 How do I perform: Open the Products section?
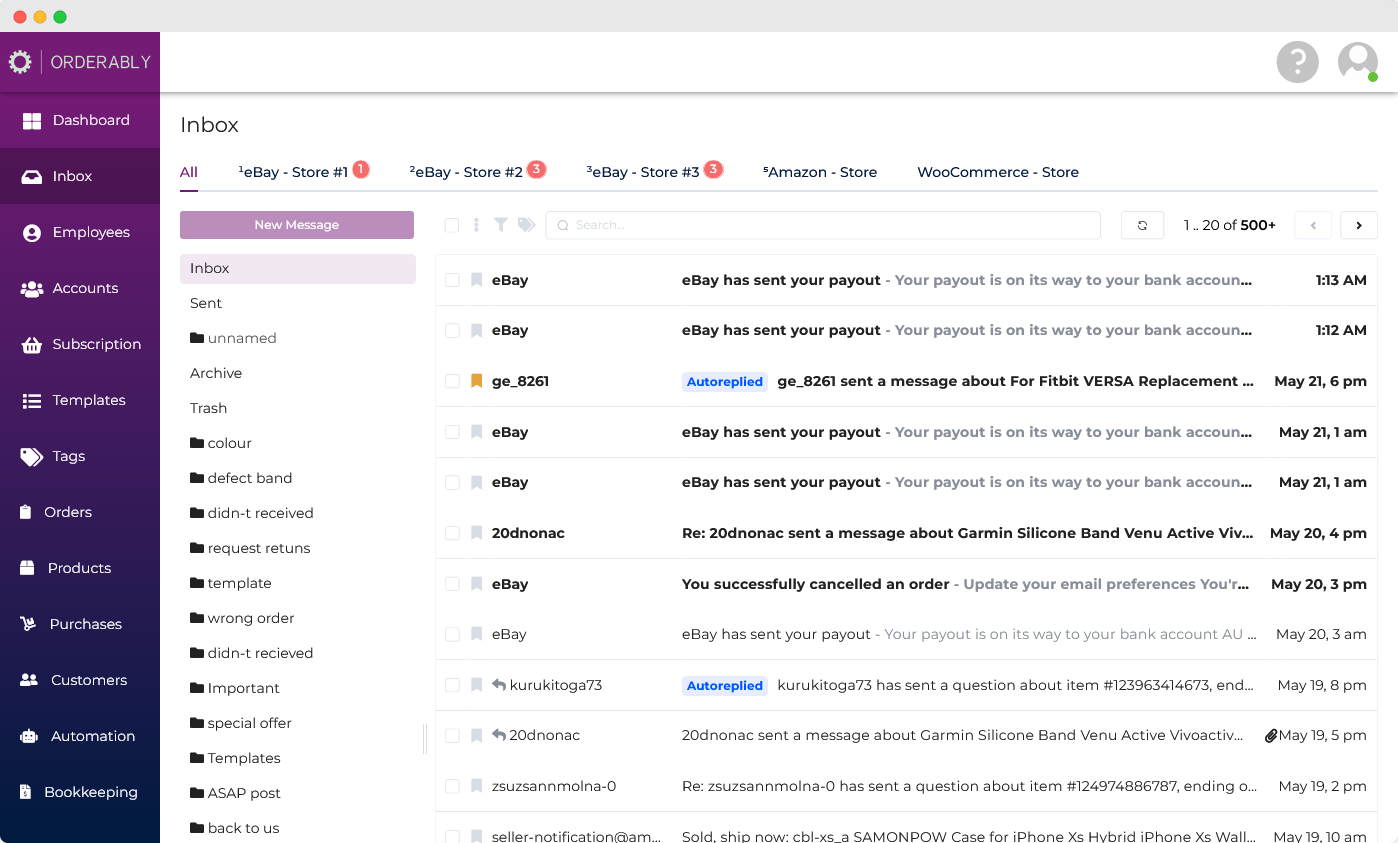[80, 568]
